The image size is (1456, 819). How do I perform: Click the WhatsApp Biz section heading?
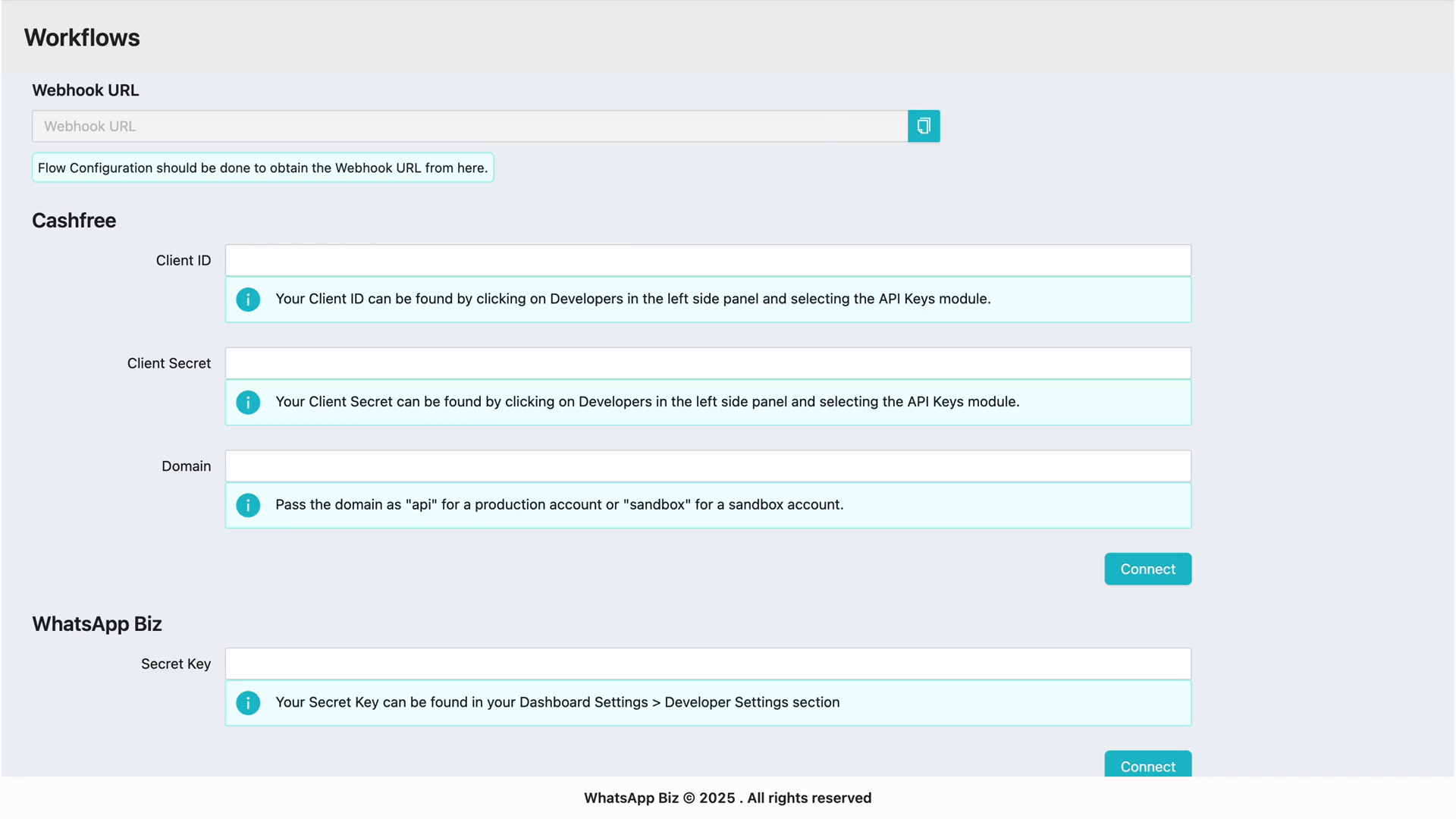tap(97, 623)
